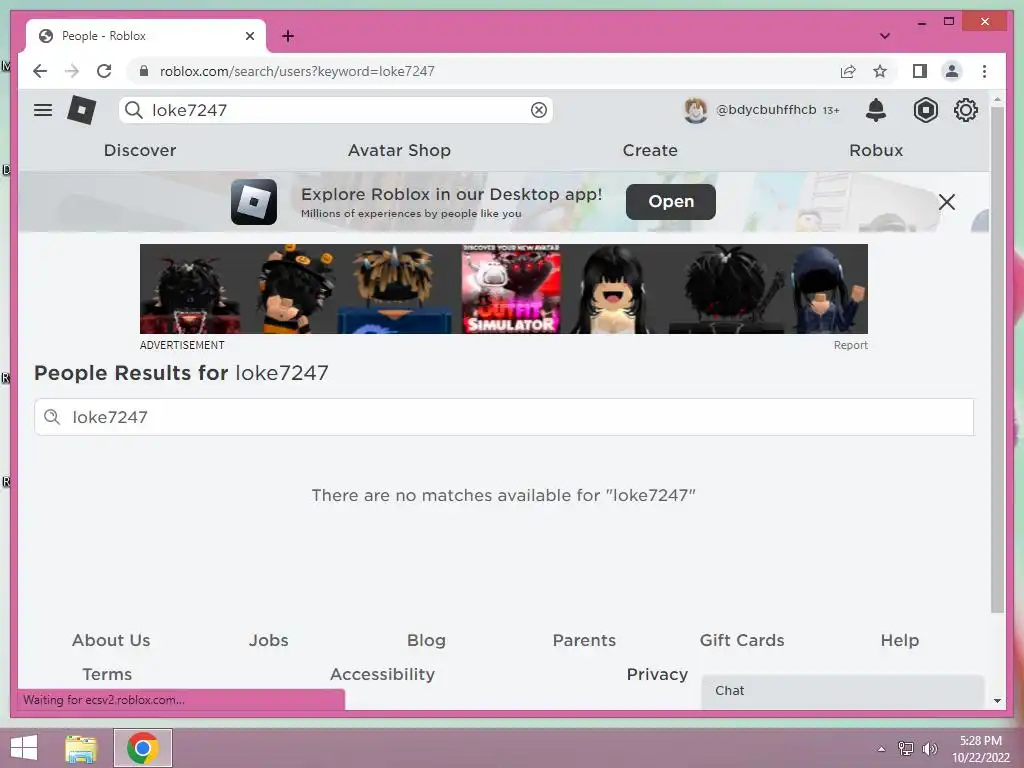The height and width of the screenshot is (768, 1024).
Task: Click the Outfit Simulator advertisement banner
Action: (x=504, y=289)
